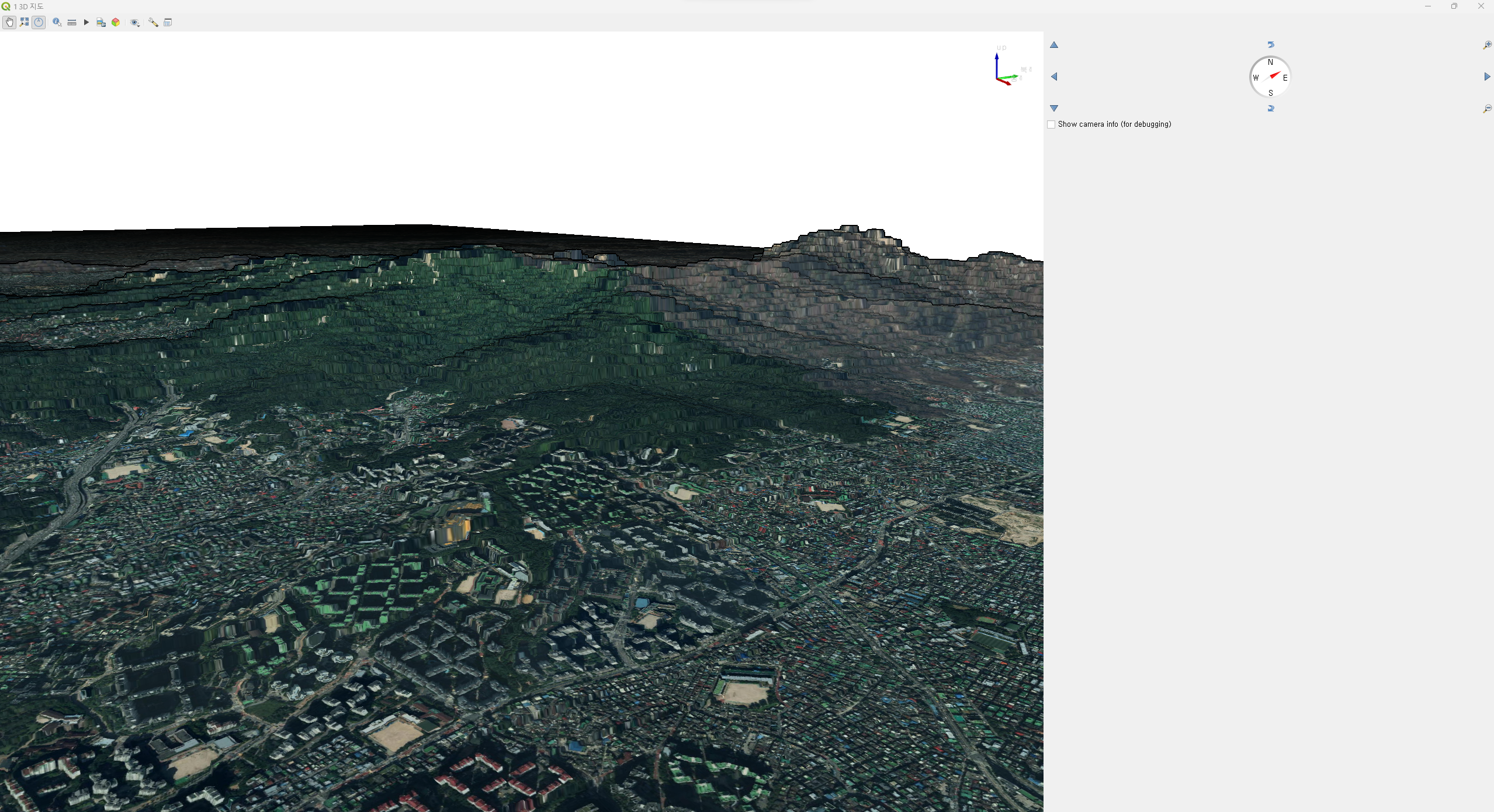
Task: Enable Show camera info checkbox
Action: [x=1051, y=124]
